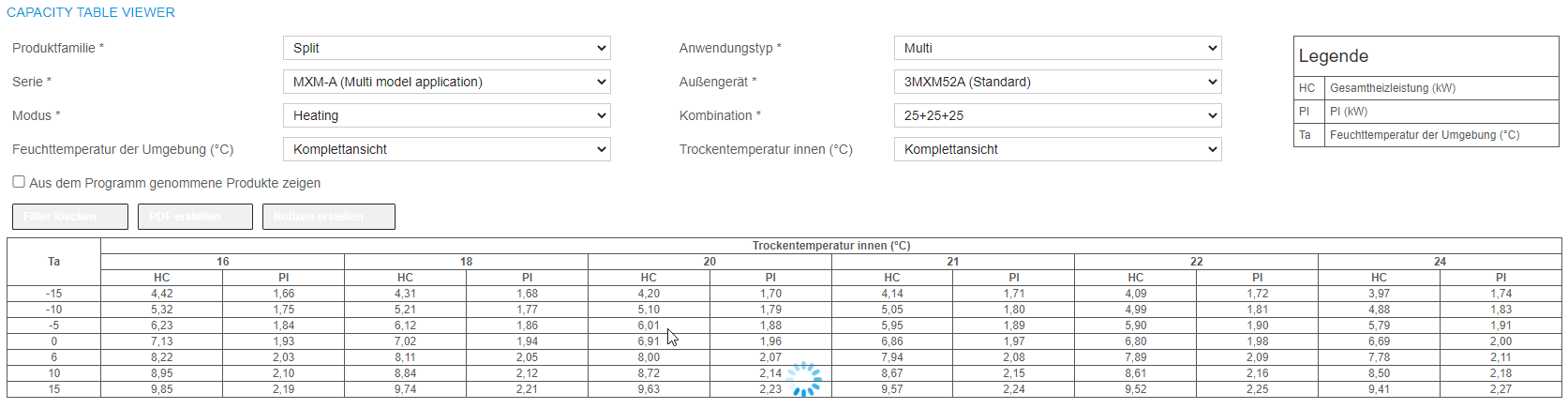Click the PDF erstellen button
1568x409 pixels.
tap(195, 217)
